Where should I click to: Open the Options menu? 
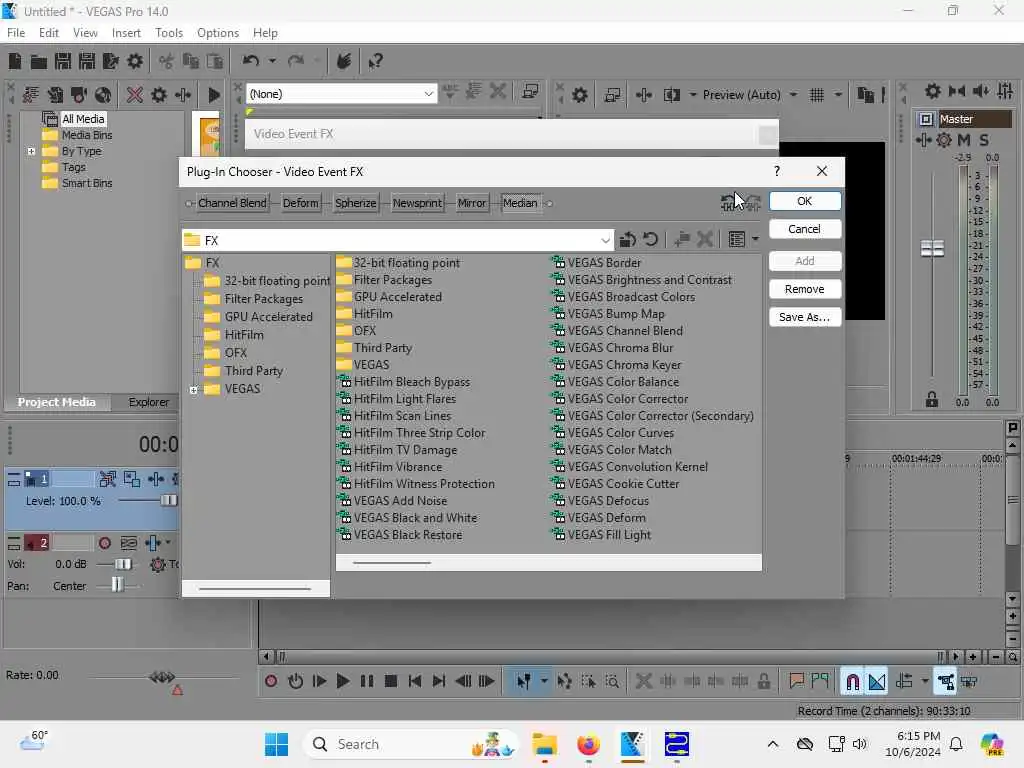[x=217, y=33]
